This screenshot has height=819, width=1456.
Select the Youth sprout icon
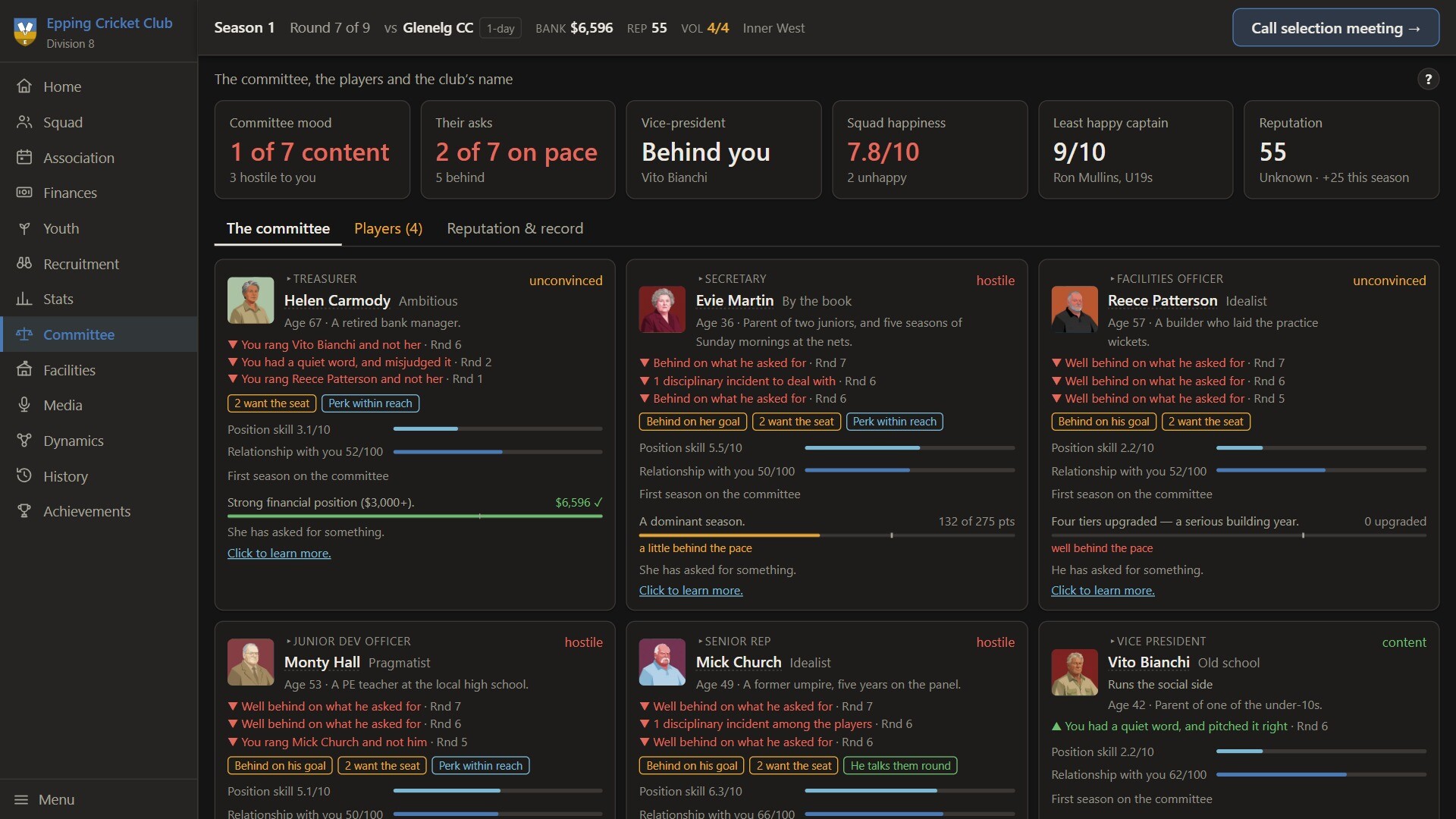tap(24, 228)
